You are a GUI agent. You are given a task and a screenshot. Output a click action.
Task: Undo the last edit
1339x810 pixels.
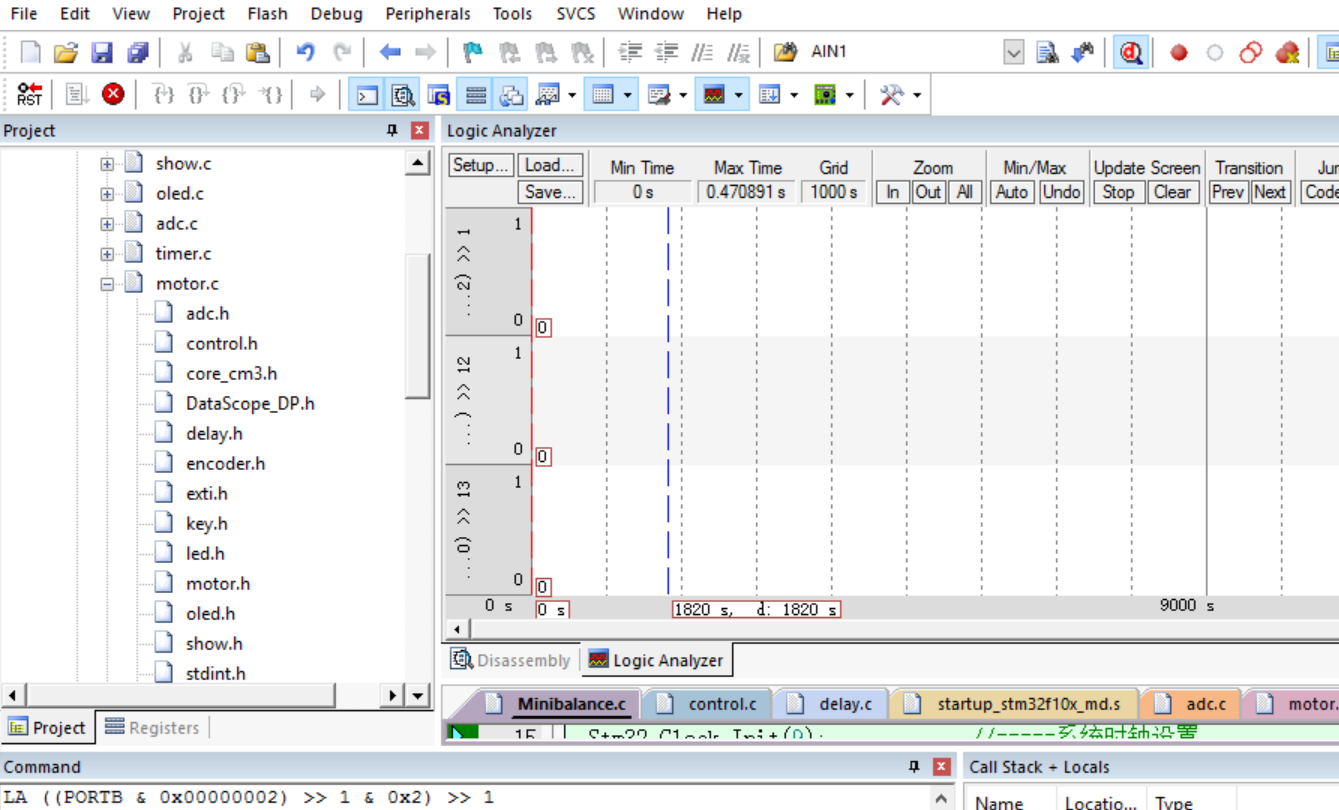click(306, 52)
